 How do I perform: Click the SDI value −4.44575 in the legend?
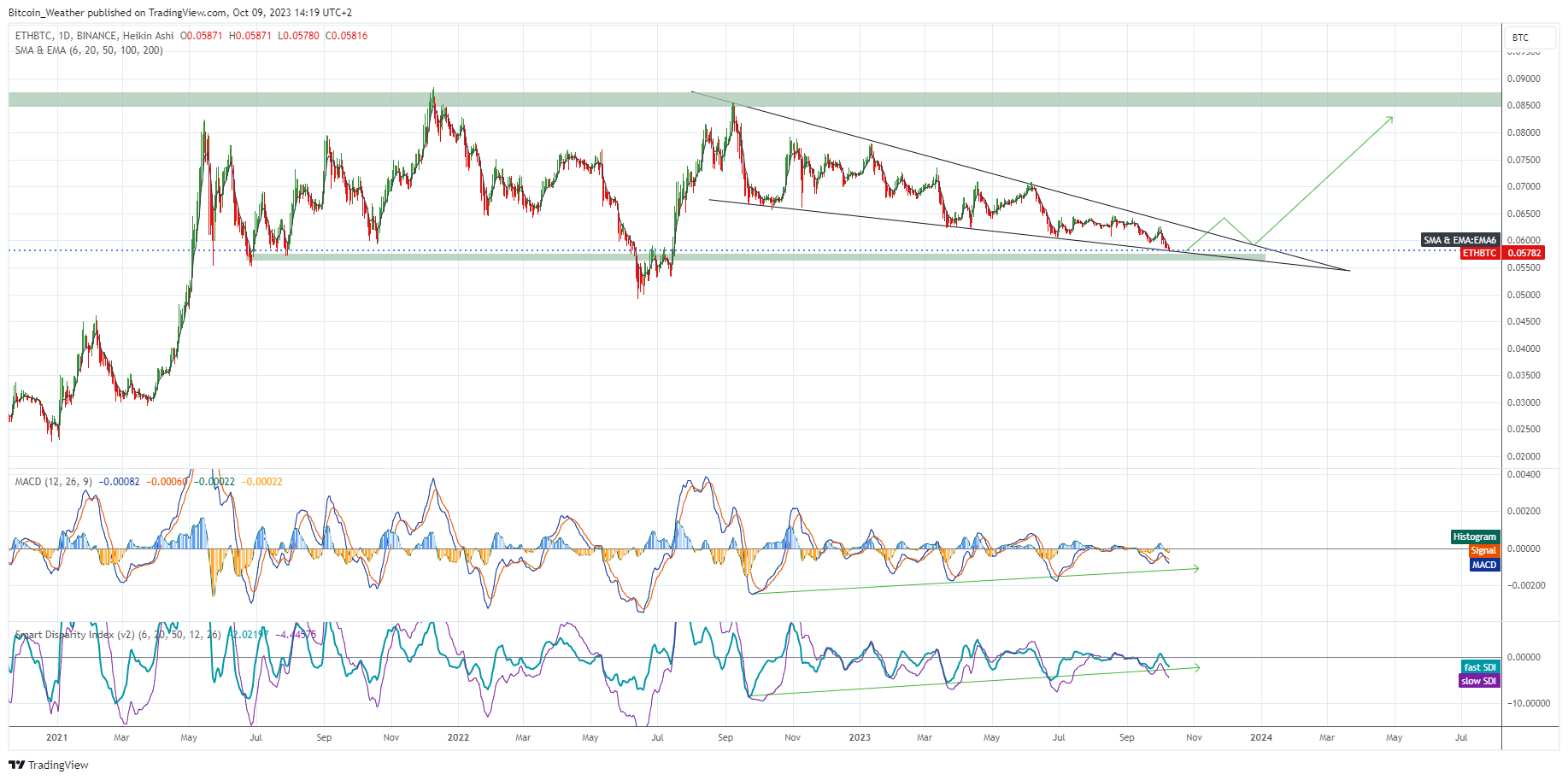296,635
